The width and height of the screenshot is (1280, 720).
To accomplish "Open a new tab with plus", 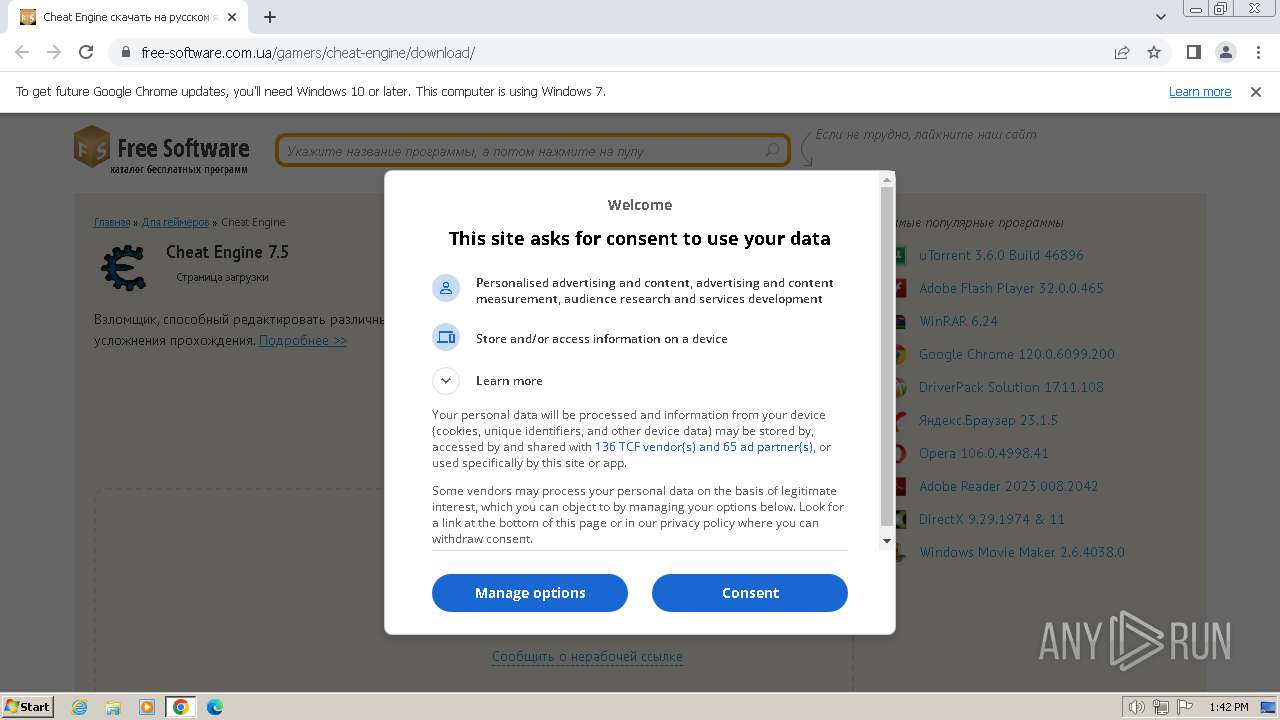I will 270,17.
